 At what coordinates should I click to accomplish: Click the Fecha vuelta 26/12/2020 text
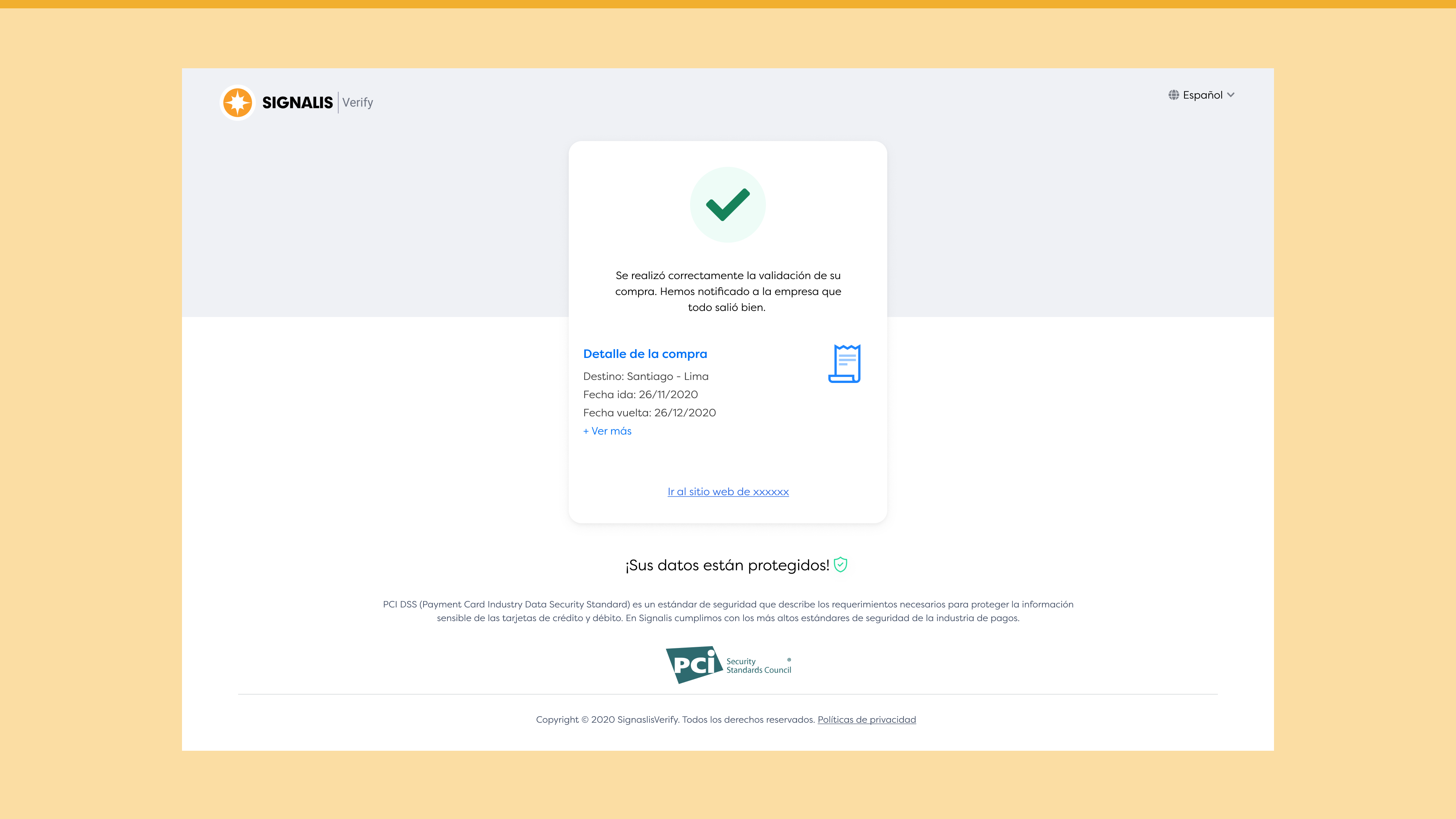(x=650, y=413)
